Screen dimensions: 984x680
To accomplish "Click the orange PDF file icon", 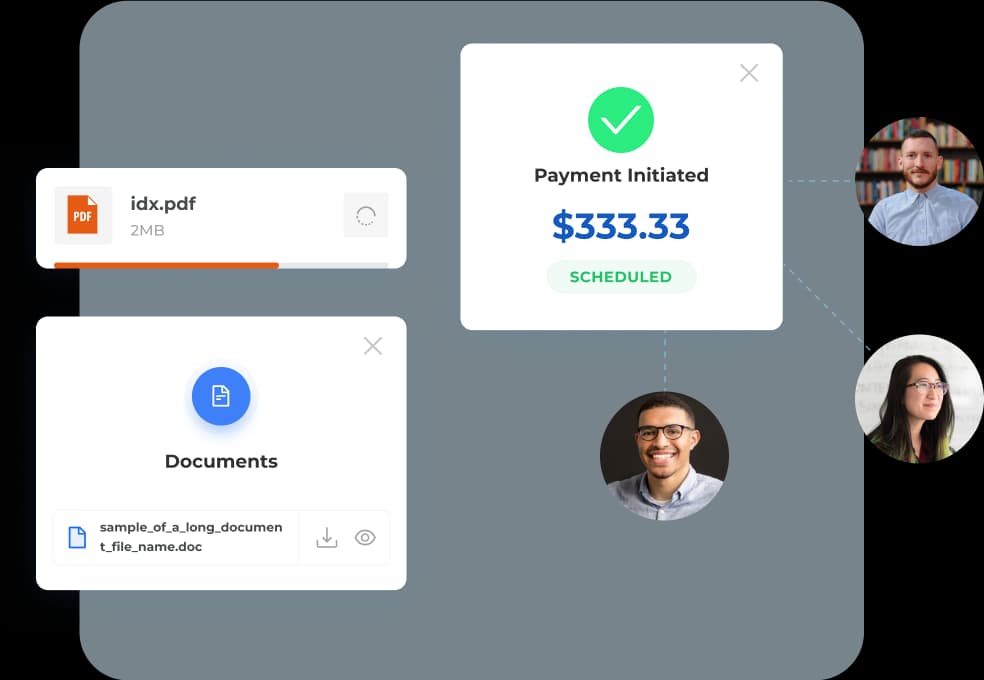I will point(83,215).
